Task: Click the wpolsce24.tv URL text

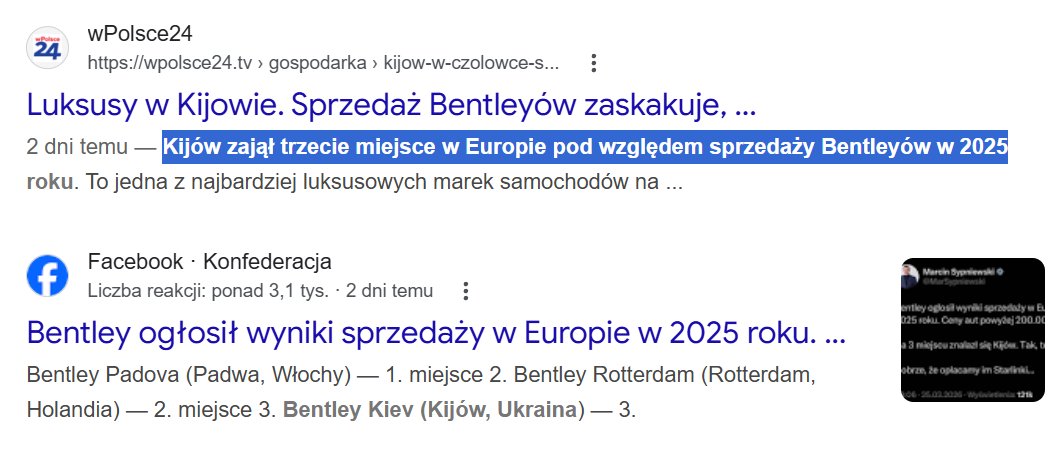Action: (x=170, y=63)
